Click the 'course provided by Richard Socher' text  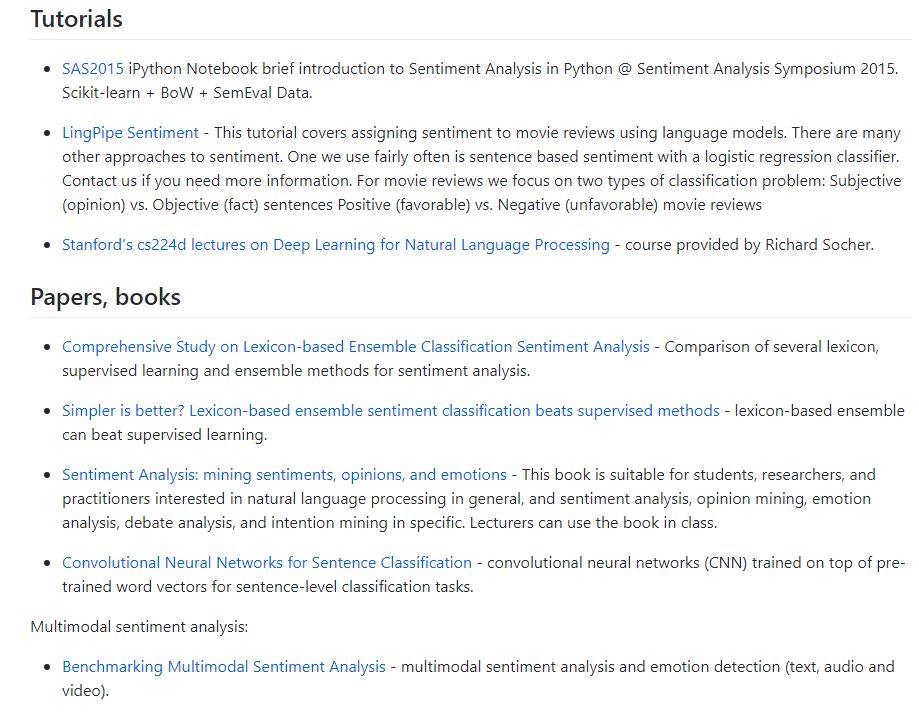click(x=749, y=245)
